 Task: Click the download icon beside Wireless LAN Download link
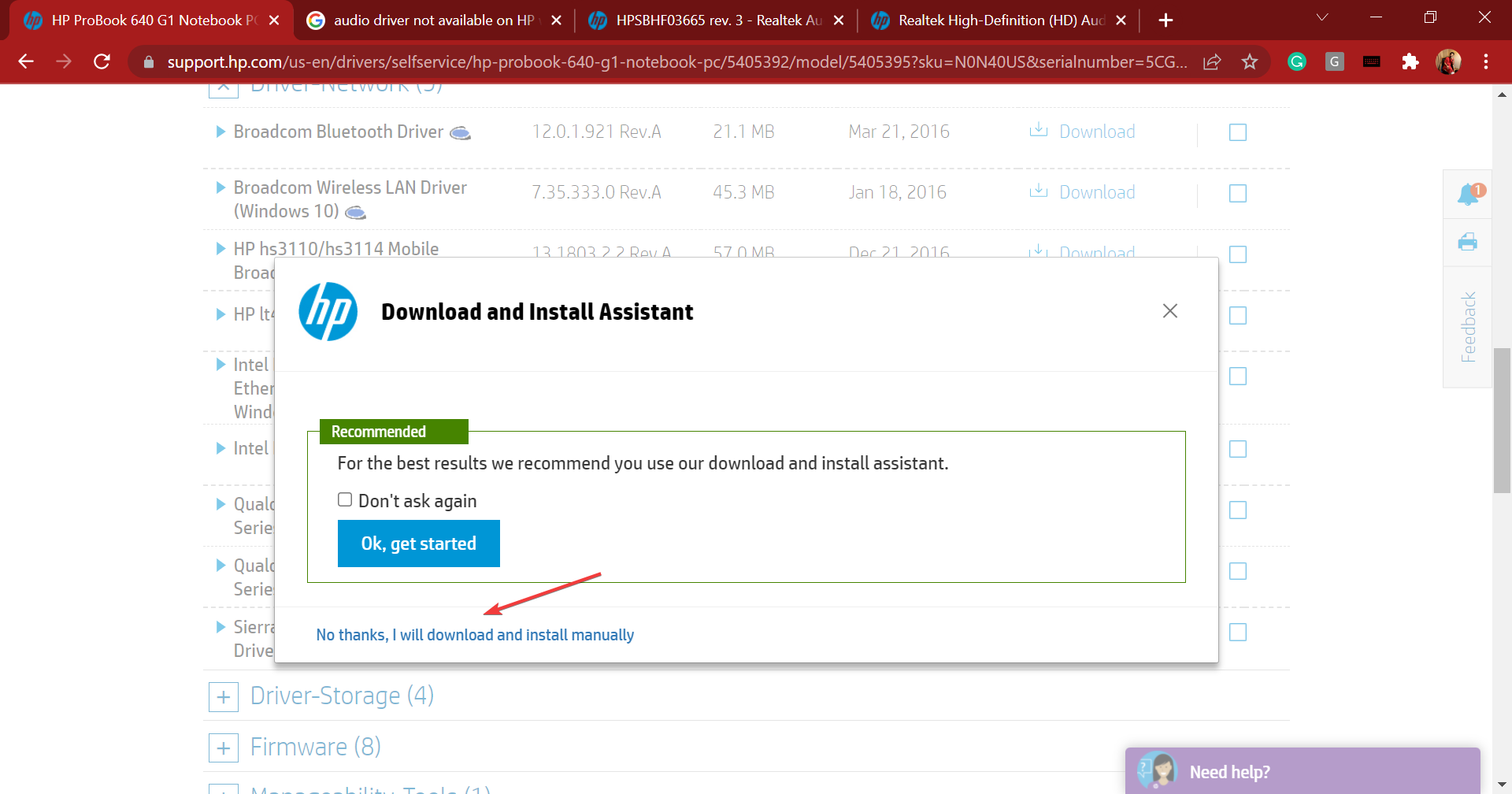(x=1039, y=191)
